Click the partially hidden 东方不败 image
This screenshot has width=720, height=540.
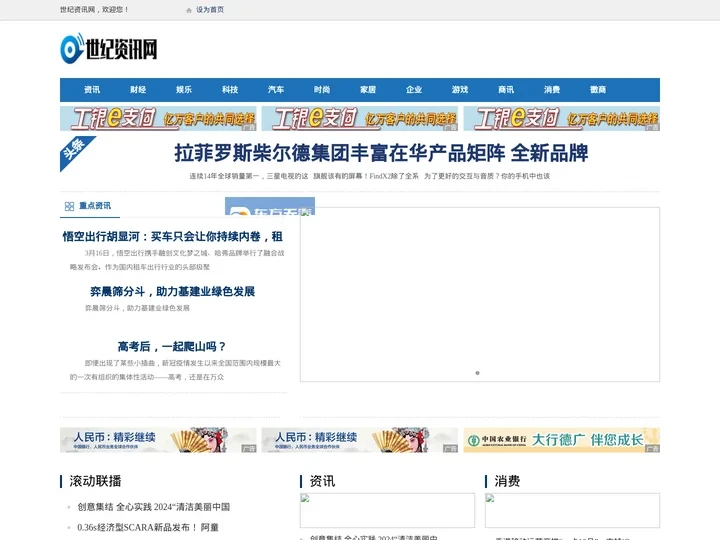[270, 206]
